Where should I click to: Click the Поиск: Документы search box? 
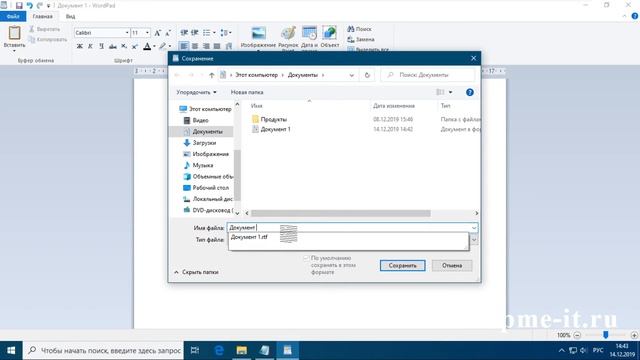click(x=428, y=75)
